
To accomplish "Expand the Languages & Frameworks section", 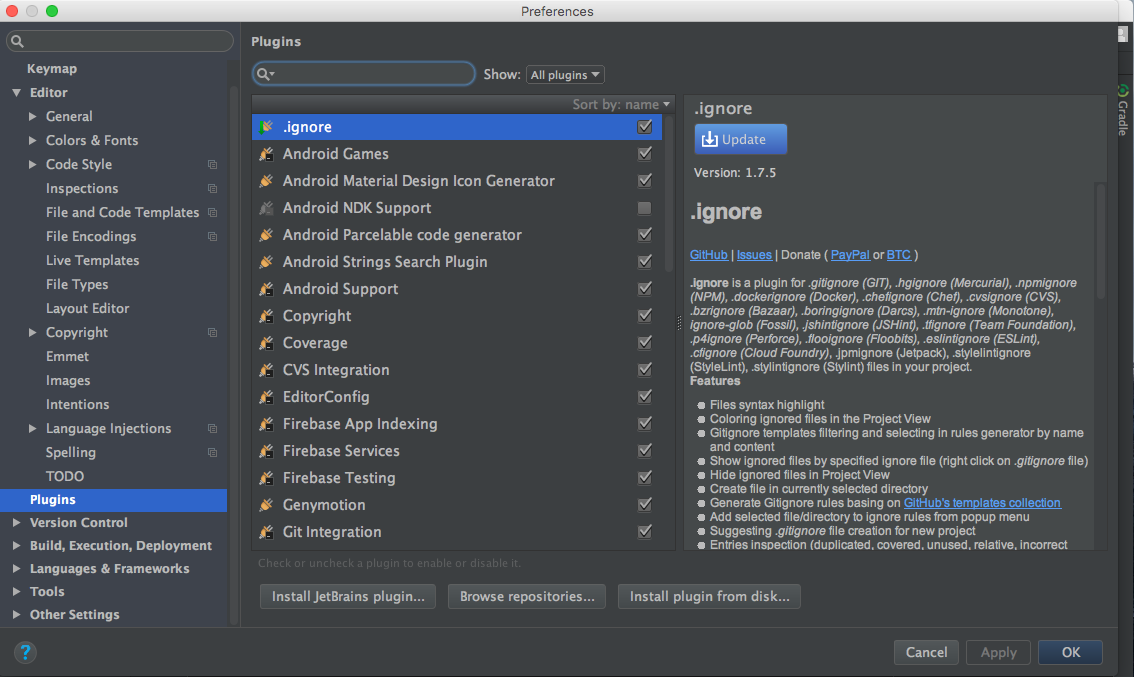I will click(17, 569).
